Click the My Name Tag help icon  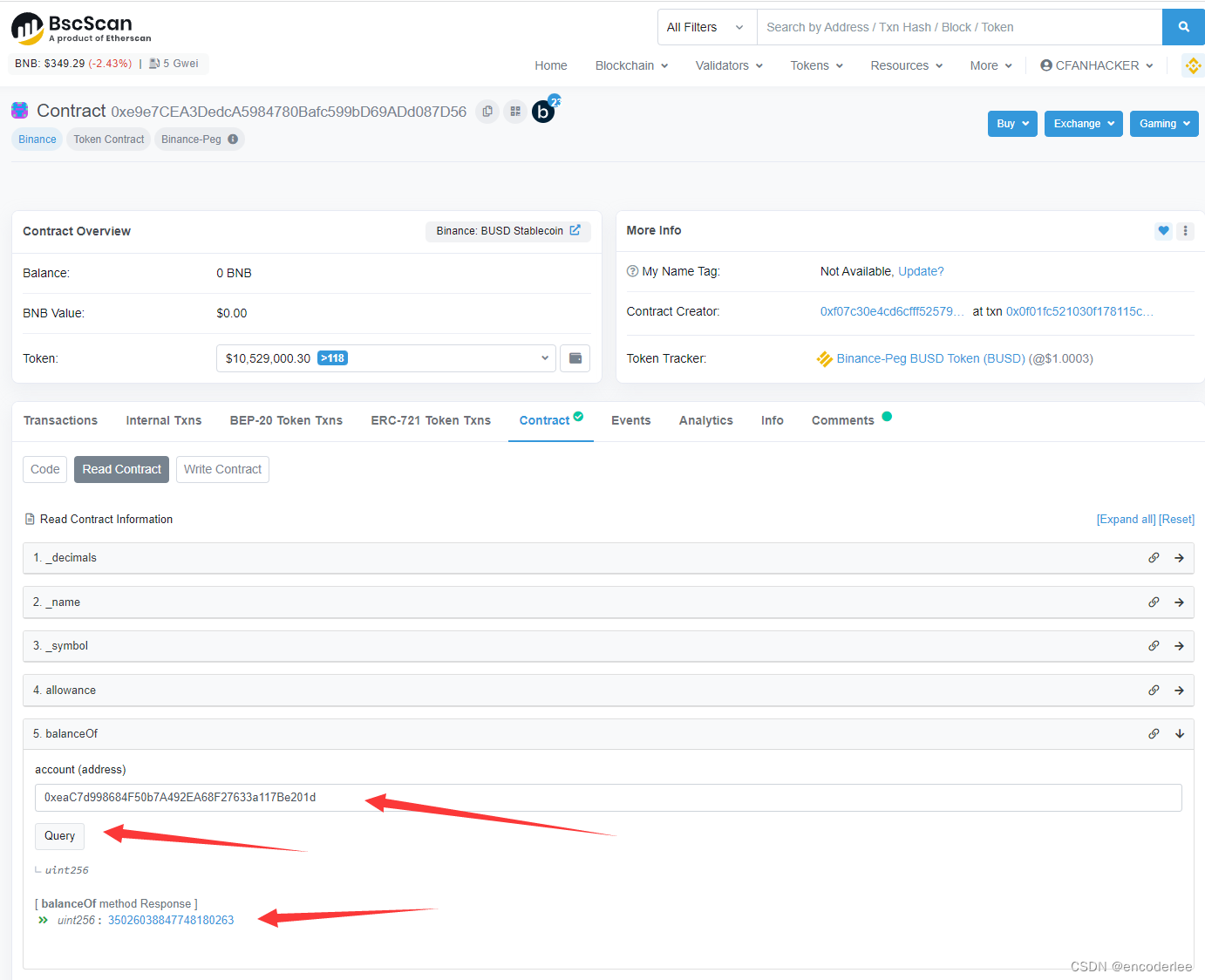click(633, 271)
